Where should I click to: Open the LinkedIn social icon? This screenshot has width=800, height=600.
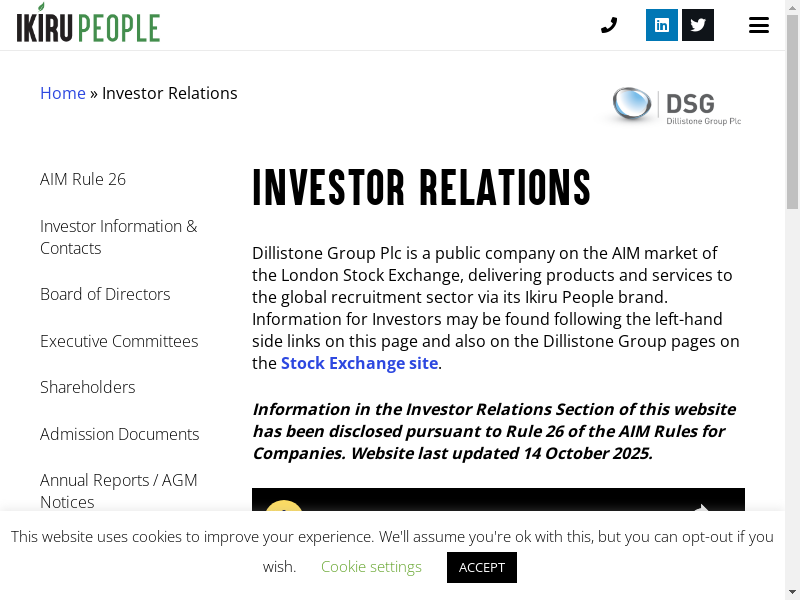click(x=661, y=25)
